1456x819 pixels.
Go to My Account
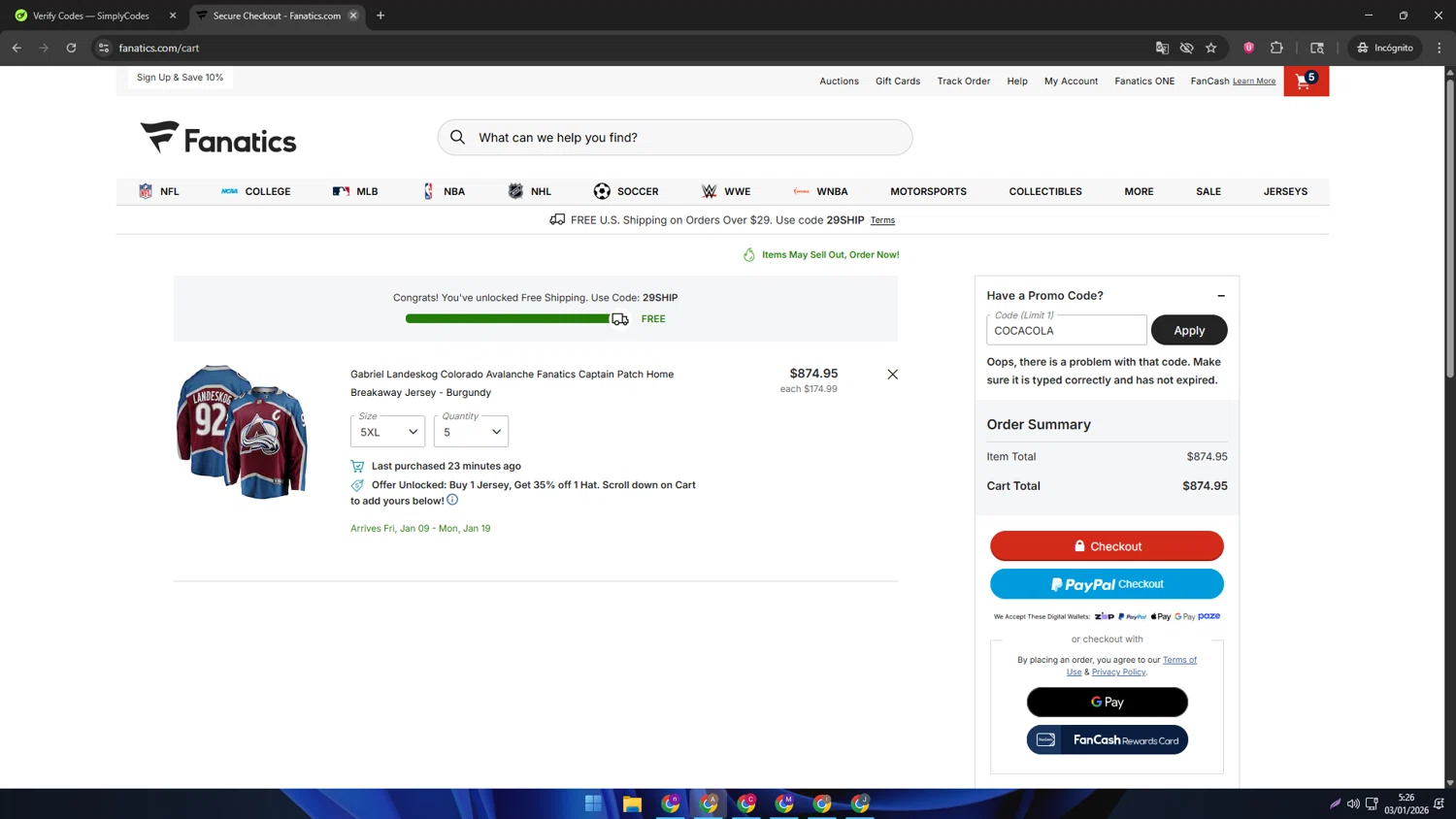1071,82
